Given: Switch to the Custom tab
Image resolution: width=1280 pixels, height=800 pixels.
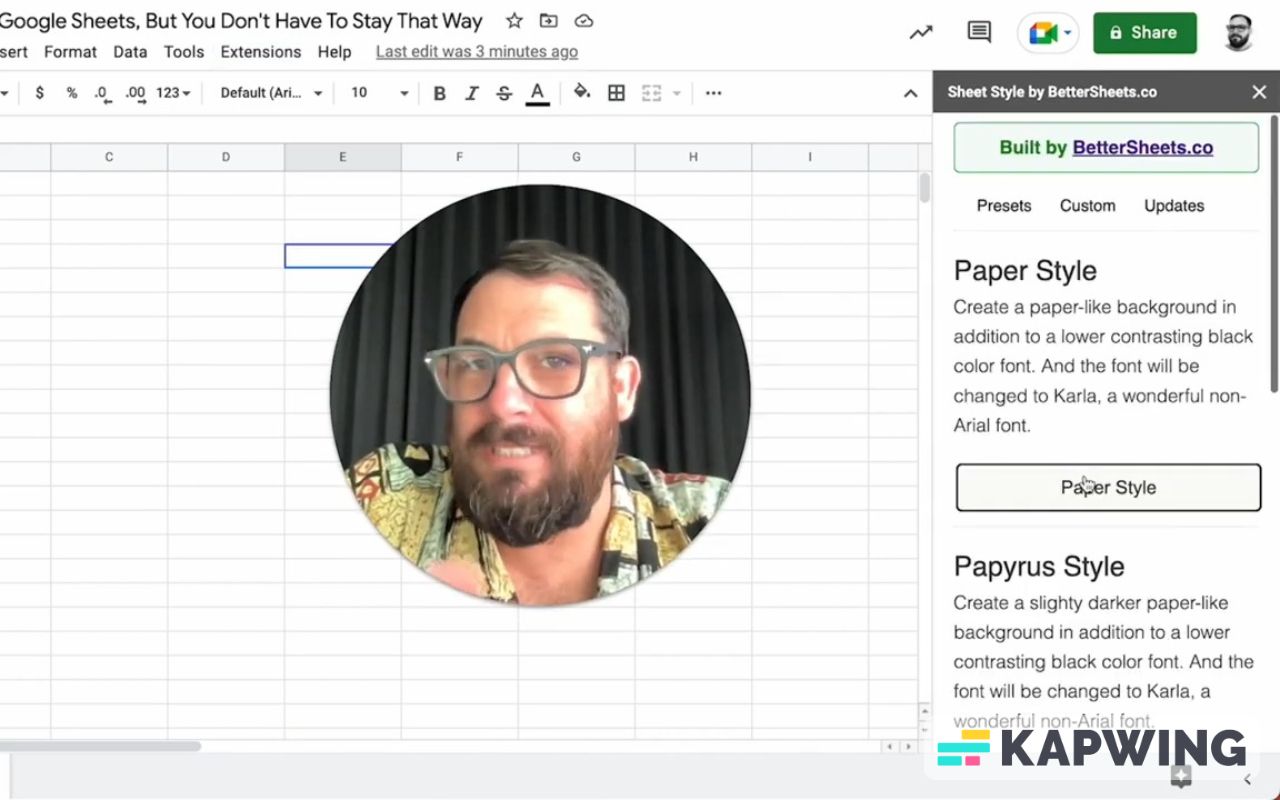Looking at the screenshot, I should (1087, 206).
